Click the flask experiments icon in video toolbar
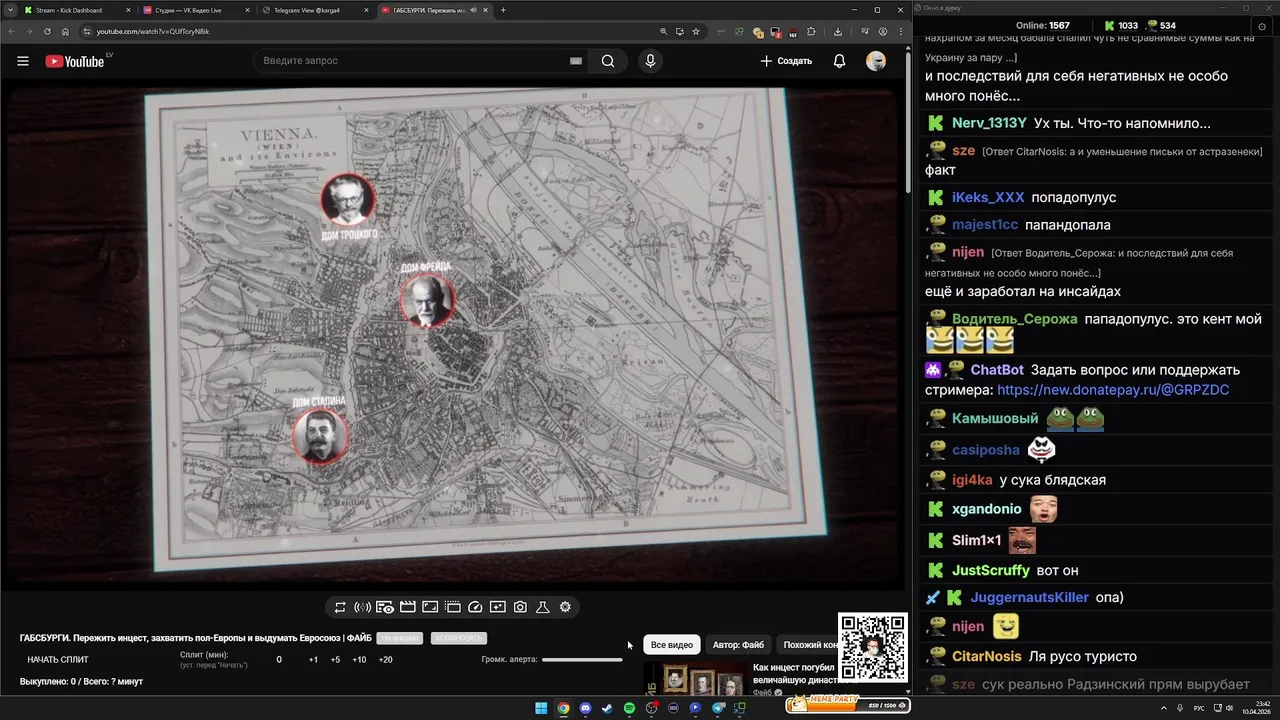This screenshot has width=1280, height=720. pos(543,607)
